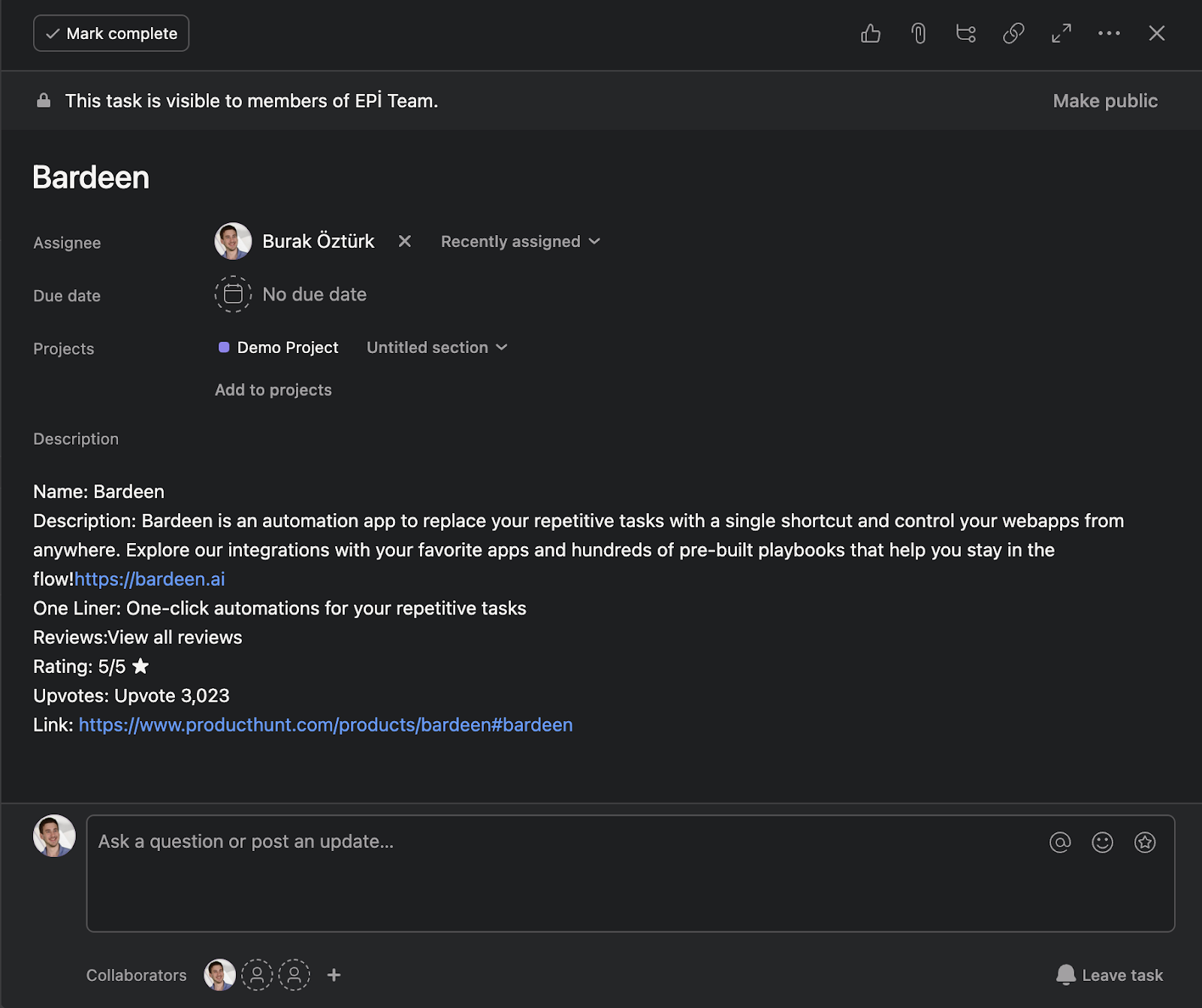Like the task with thumbs up icon

[x=870, y=33]
